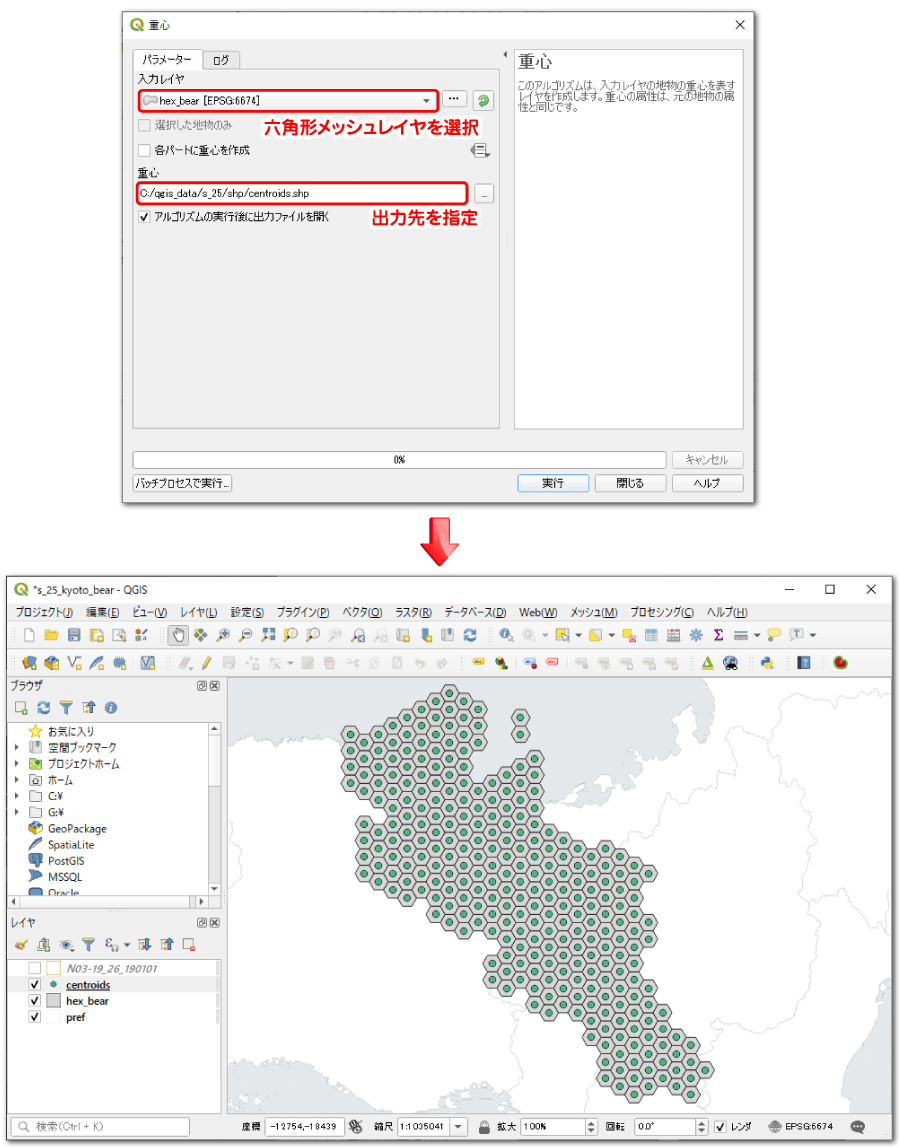Click the 重心 output path field
900x1147 pixels.
coord(301,193)
